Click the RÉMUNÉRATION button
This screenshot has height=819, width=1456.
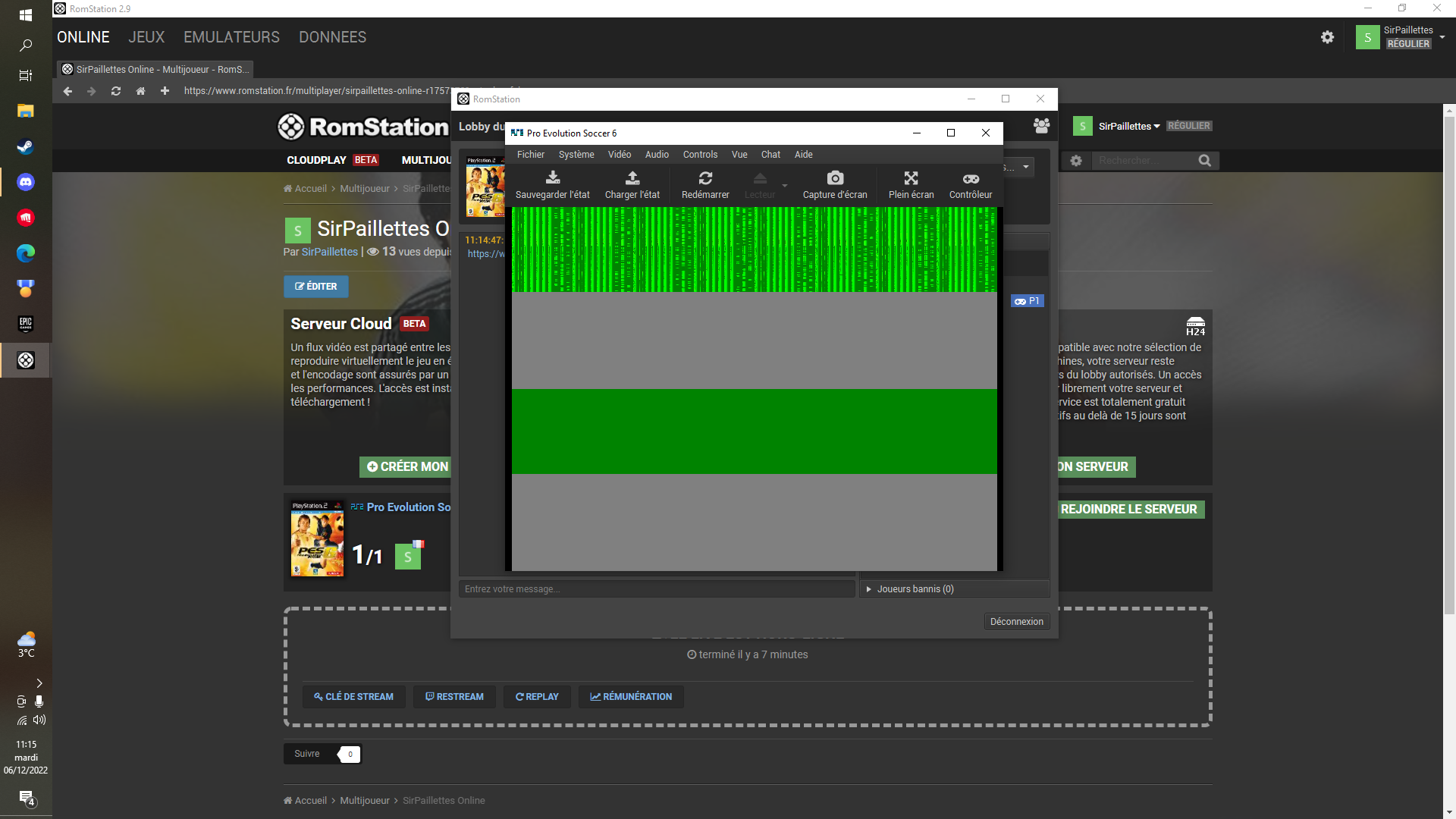pos(631,697)
